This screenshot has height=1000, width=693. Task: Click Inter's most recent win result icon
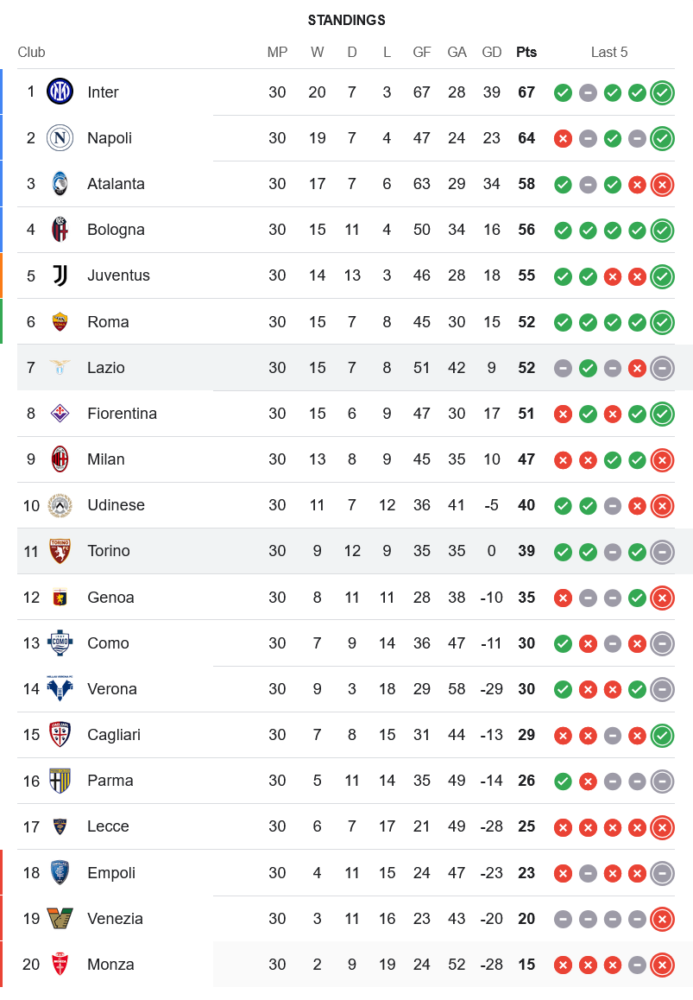661,93
